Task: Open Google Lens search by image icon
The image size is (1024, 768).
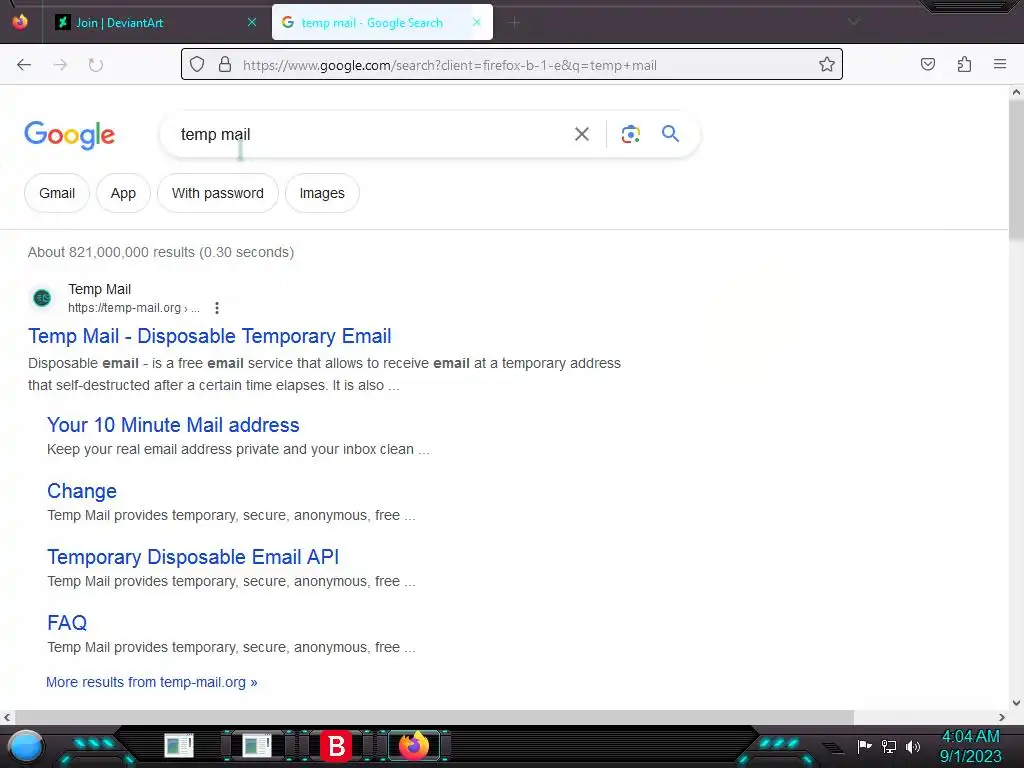Action: 630,134
